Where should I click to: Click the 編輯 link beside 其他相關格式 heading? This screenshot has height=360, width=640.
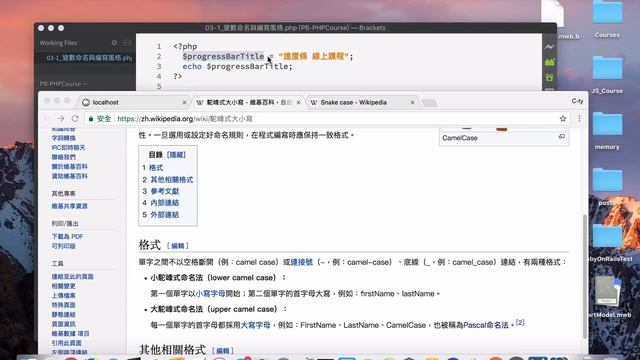[222, 351]
